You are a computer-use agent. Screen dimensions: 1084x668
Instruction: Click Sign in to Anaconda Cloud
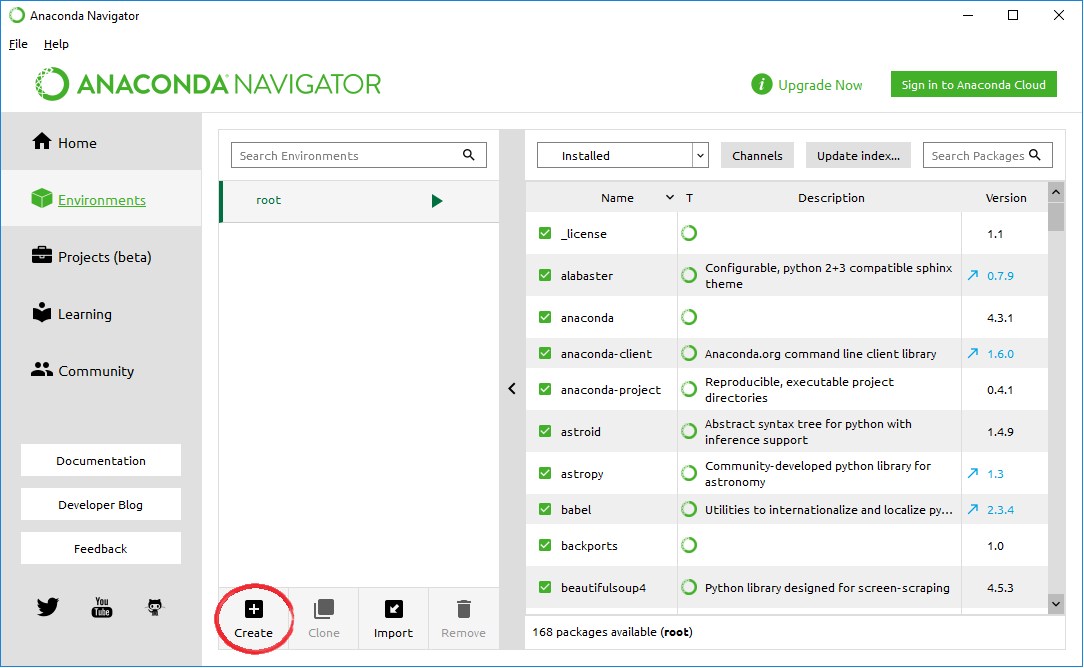click(973, 85)
